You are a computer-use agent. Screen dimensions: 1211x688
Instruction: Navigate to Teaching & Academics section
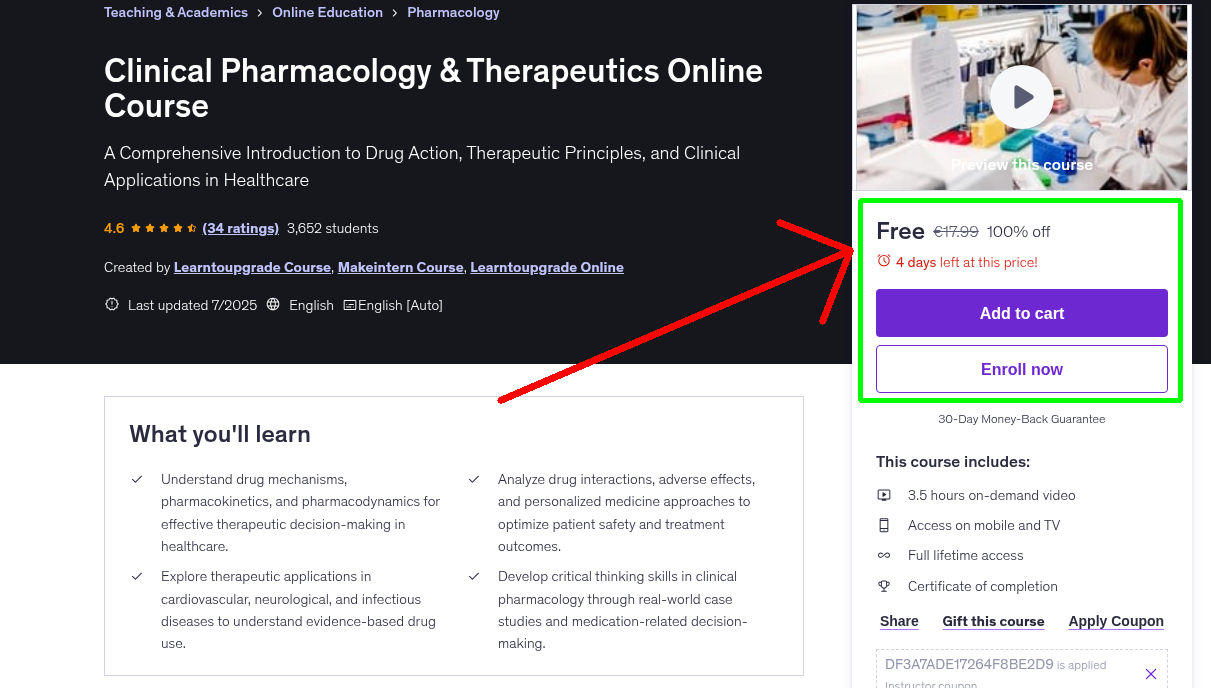coord(176,12)
